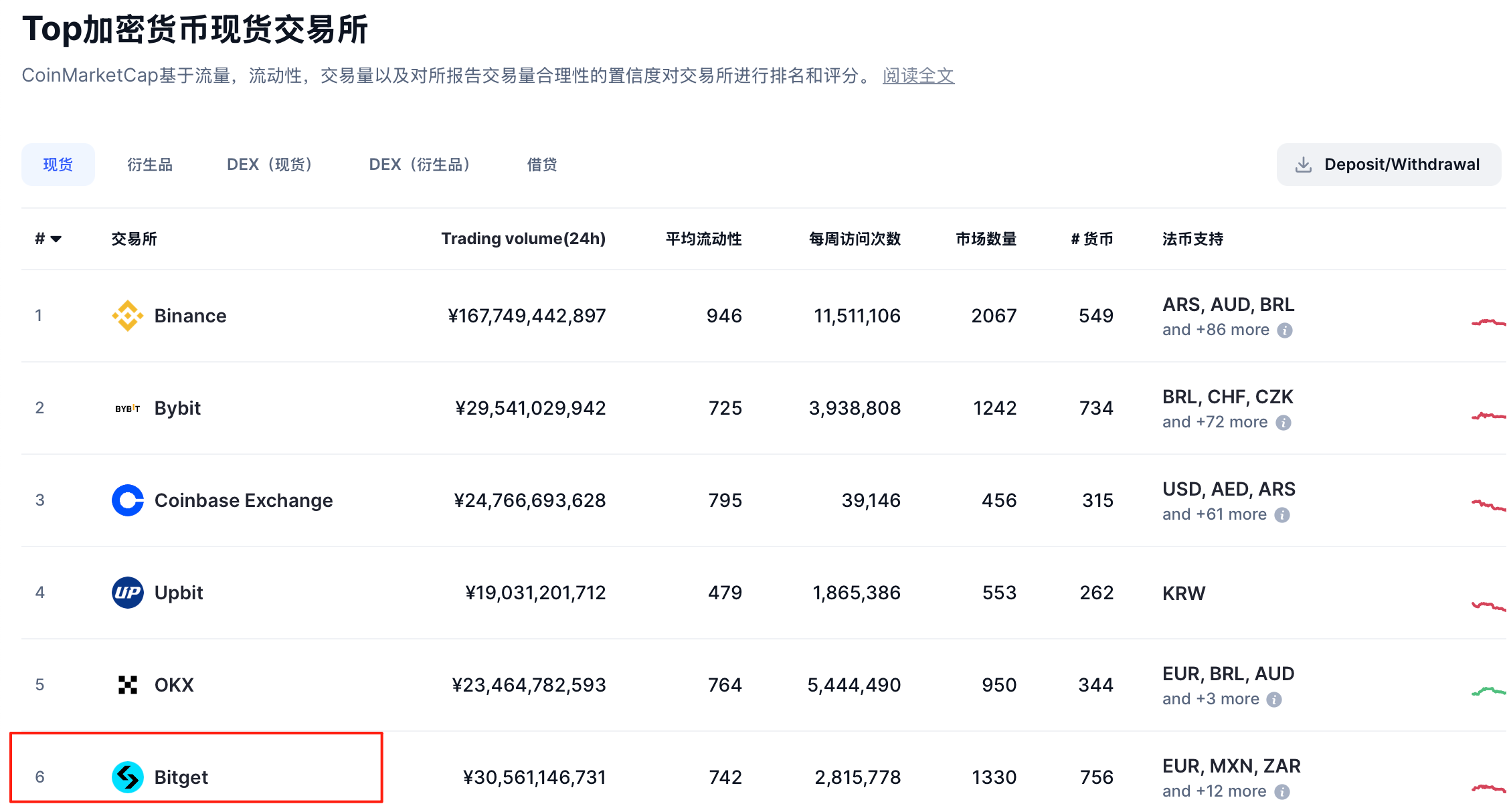Image resolution: width=1507 pixels, height=812 pixels.
Task: Click the Binance logo icon
Action: click(x=127, y=316)
